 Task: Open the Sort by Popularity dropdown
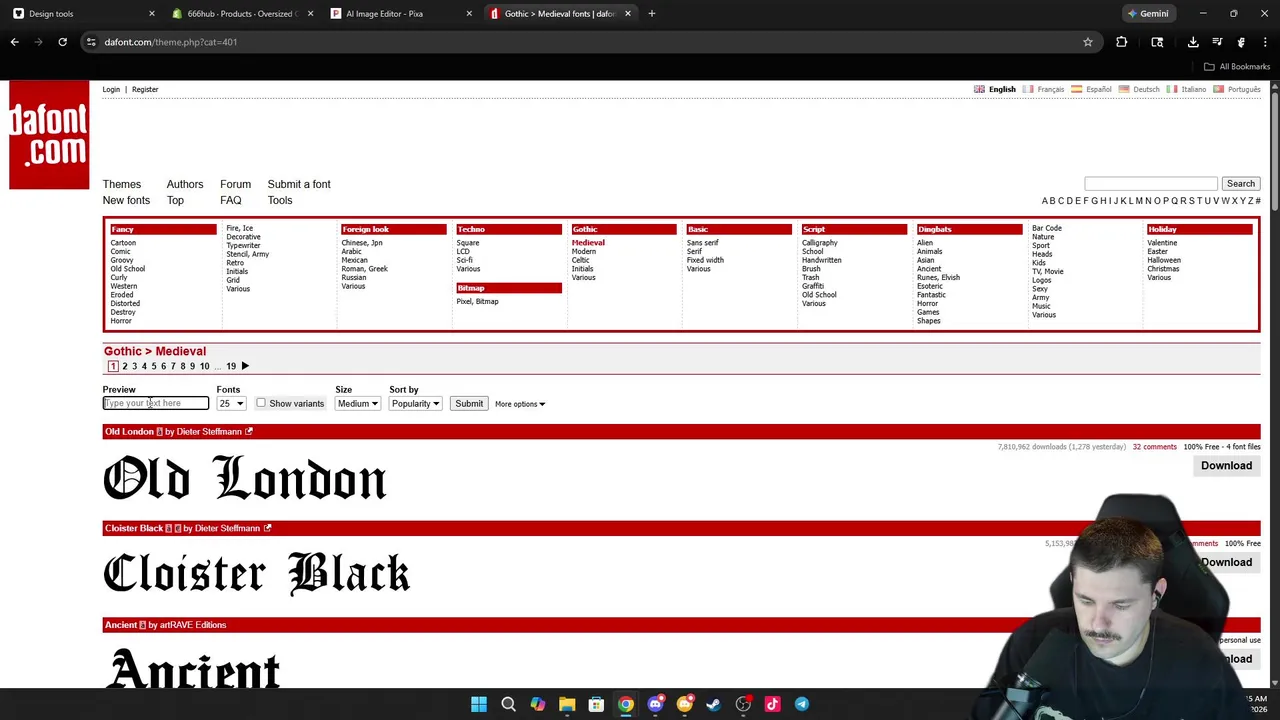click(415, 403)
